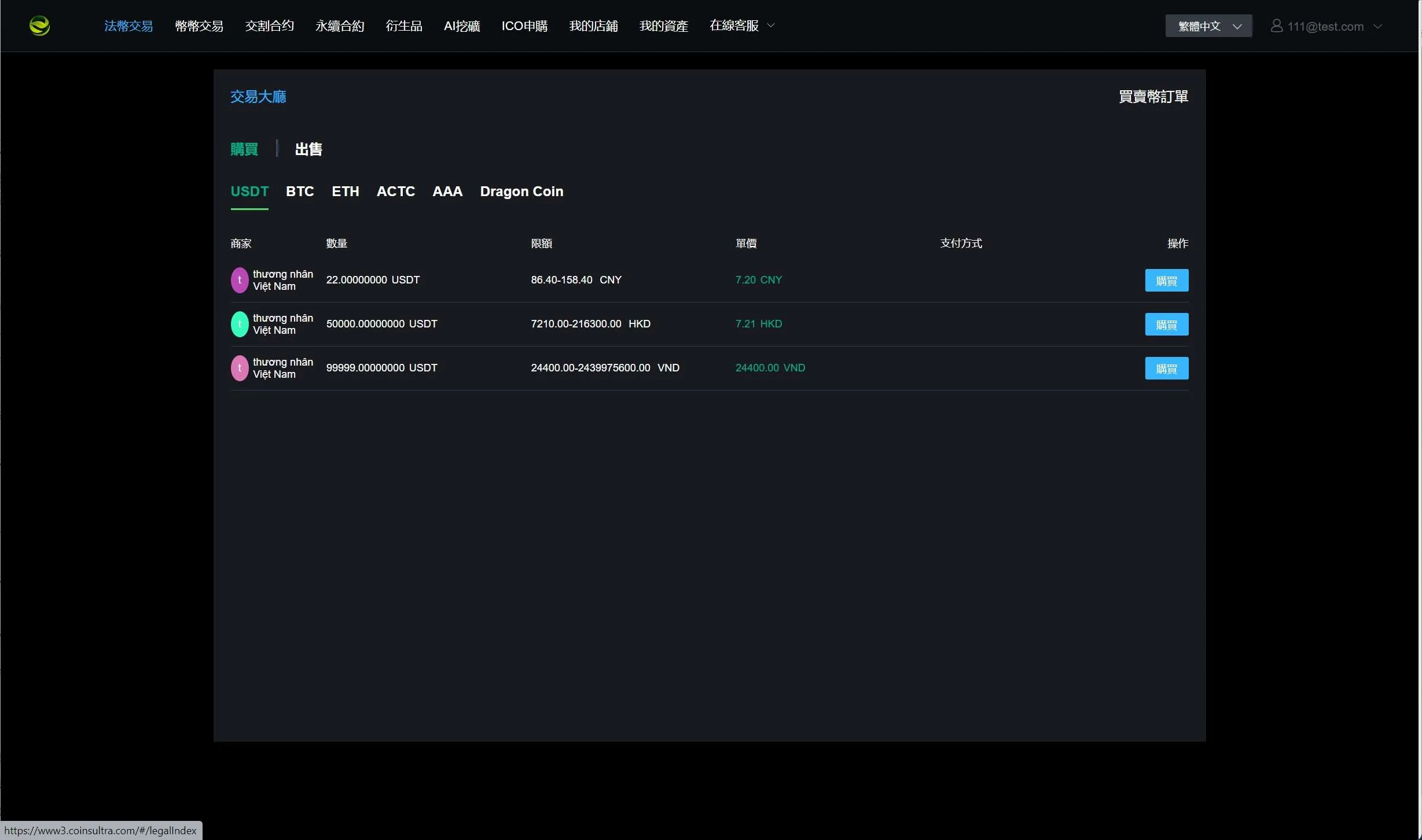Image resolution: width=1422 pixels, height=840 pixels.
Task: Expand the 111@test.com account menu
Action: pos(1377,27)
